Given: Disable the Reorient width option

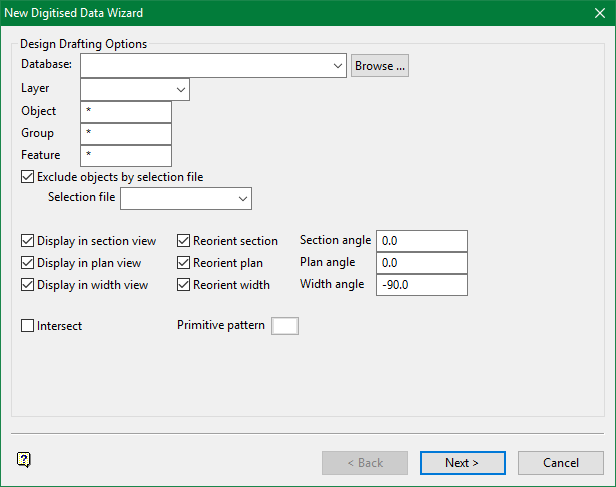Looking at the screenshot, I should [184, 285].
